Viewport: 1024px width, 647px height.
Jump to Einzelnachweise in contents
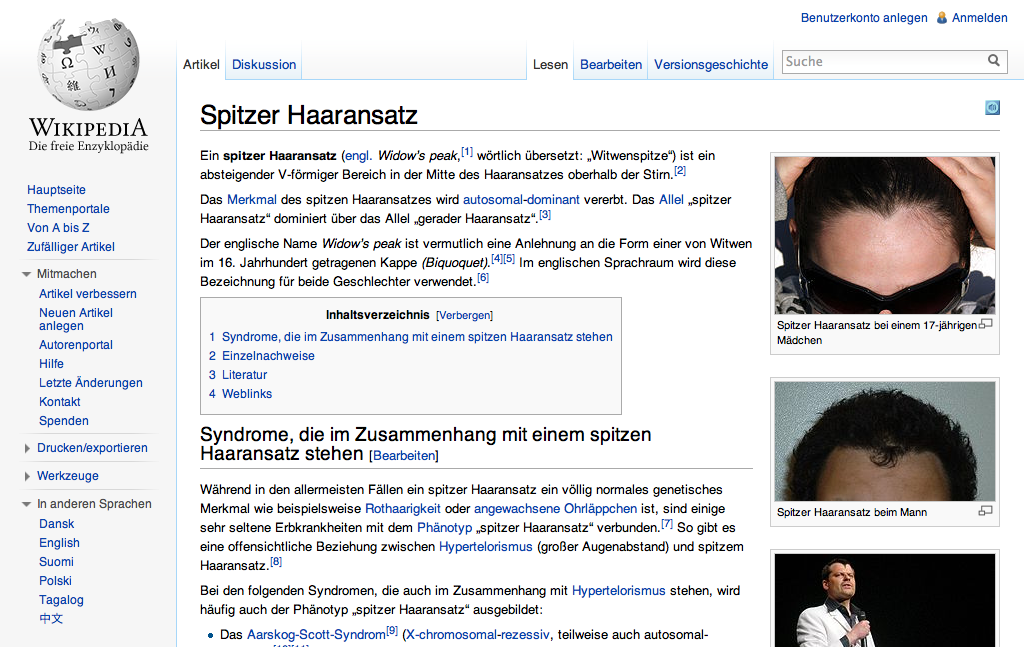pyautogui.click(x=261, y=356)
